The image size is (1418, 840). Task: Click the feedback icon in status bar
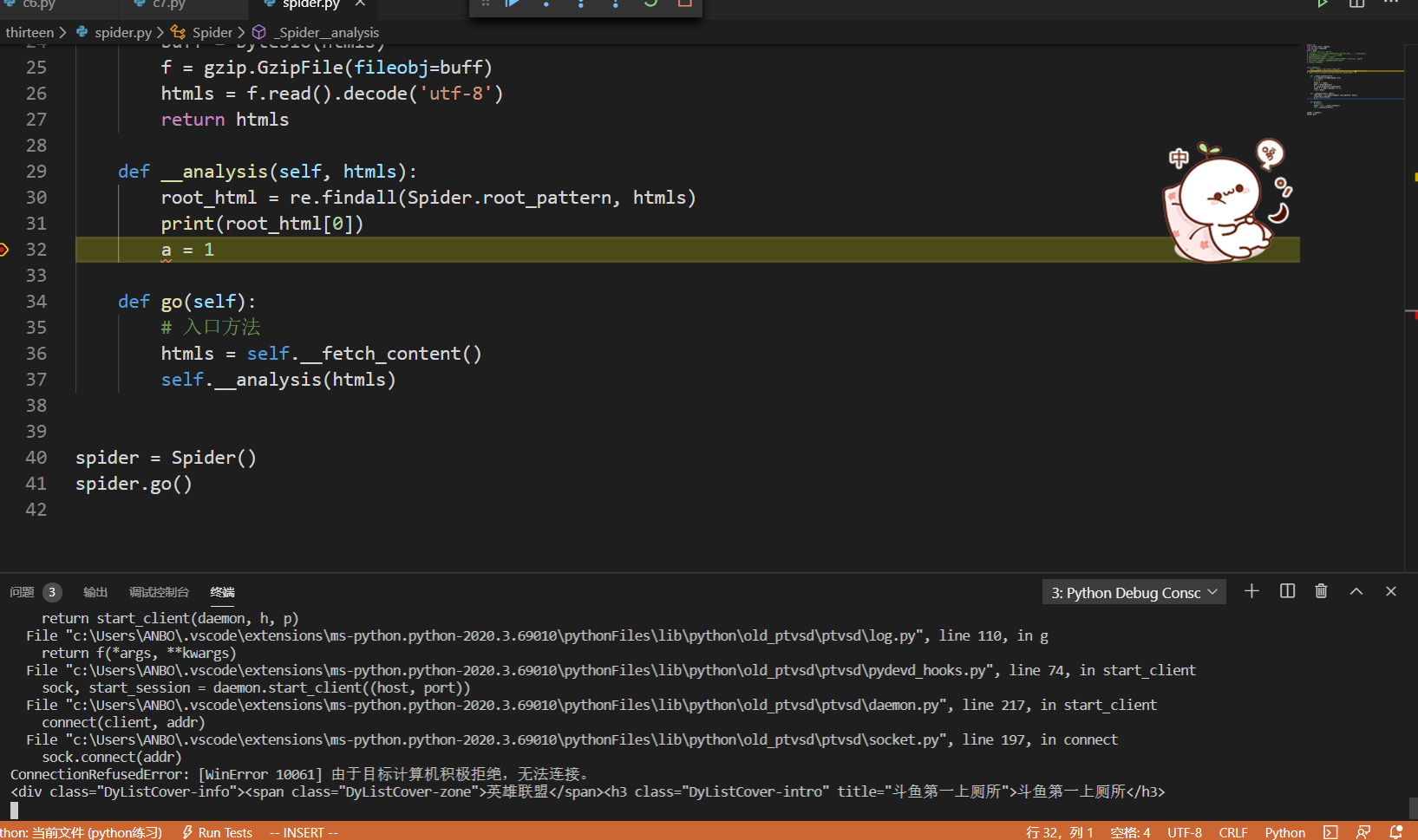[1363, 832]
